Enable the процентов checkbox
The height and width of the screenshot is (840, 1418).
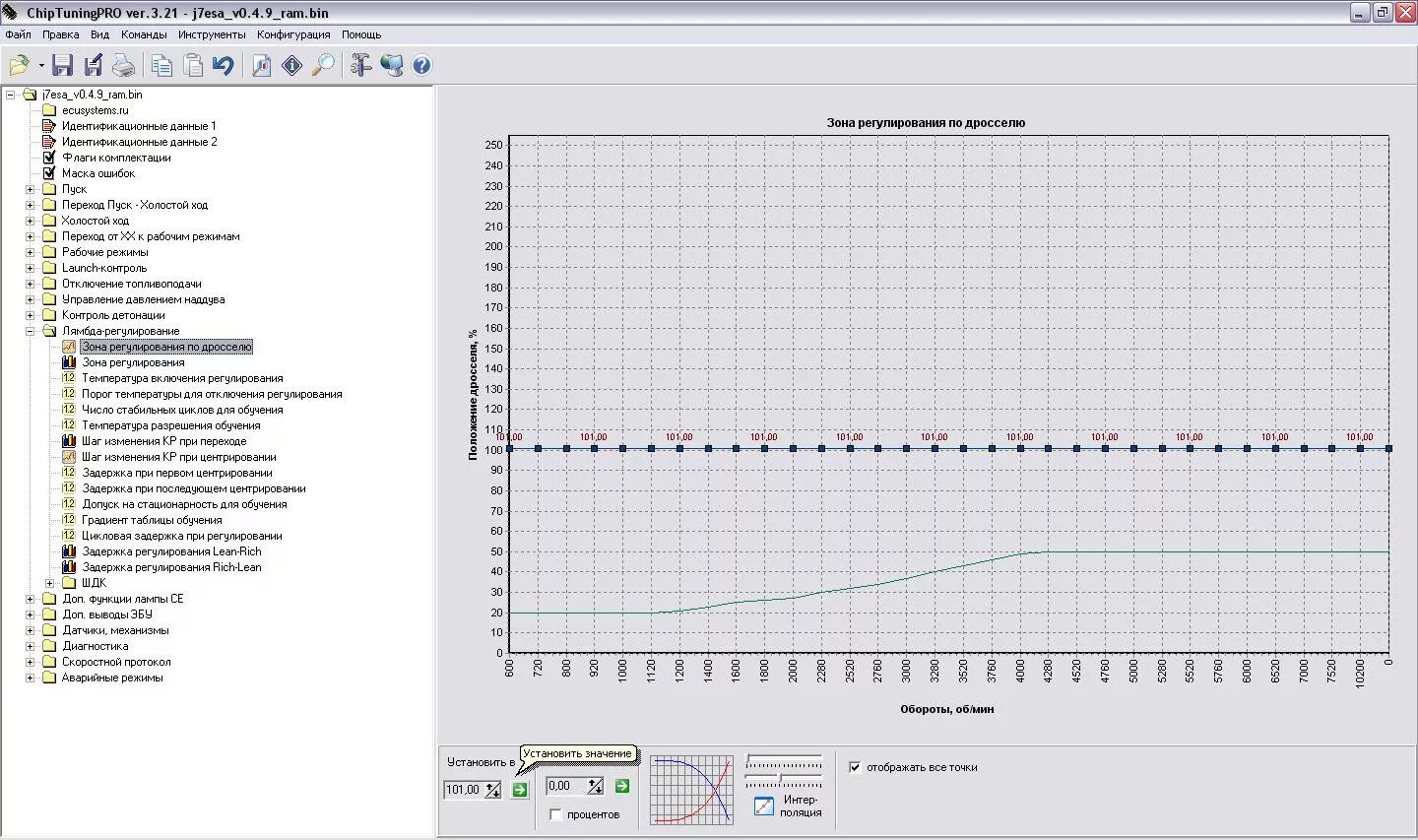[x=555, y=814]
